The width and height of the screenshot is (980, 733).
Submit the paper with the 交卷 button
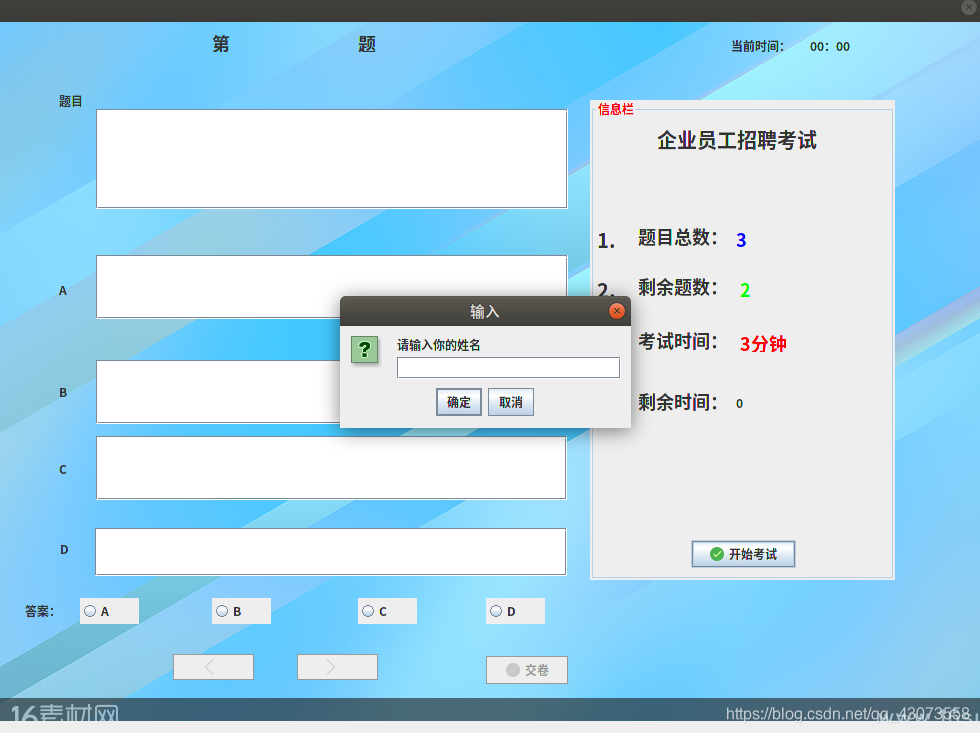pyautogui.click(x=527, y=670)
